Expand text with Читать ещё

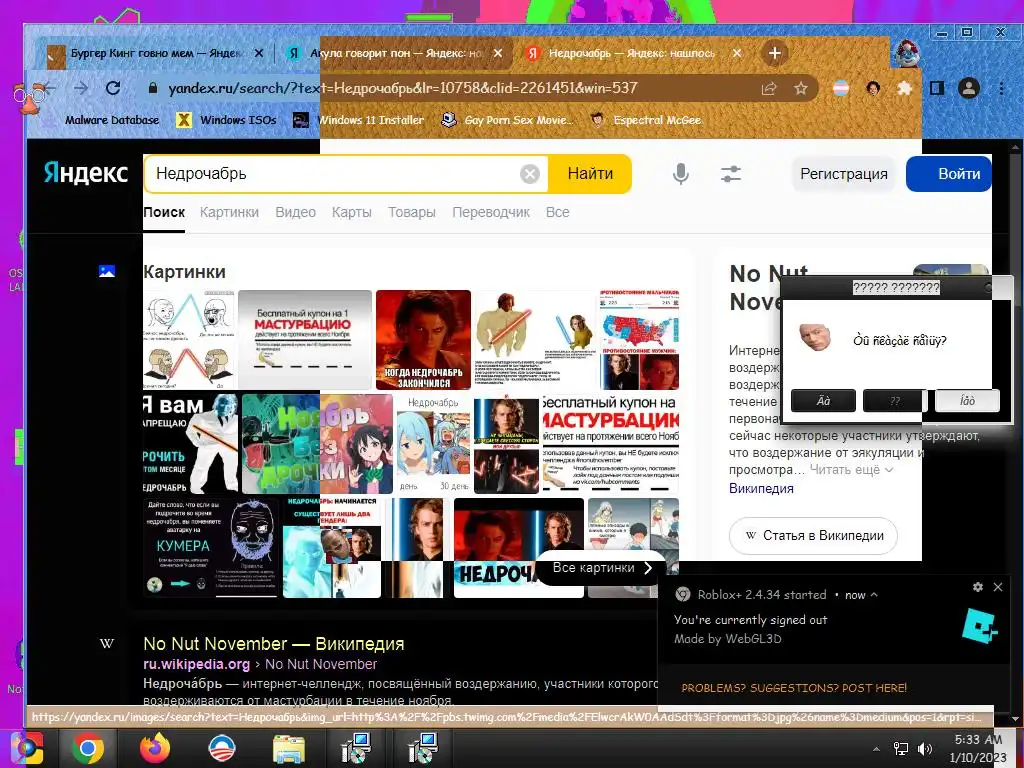[x=852, y=470]
